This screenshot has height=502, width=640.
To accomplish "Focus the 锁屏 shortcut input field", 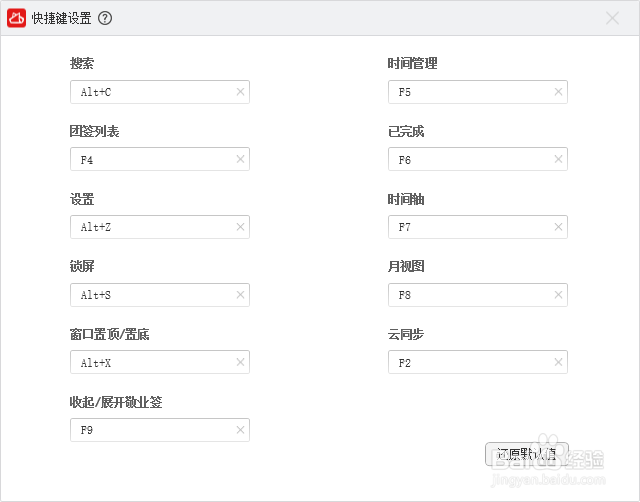I will [150, 295].
